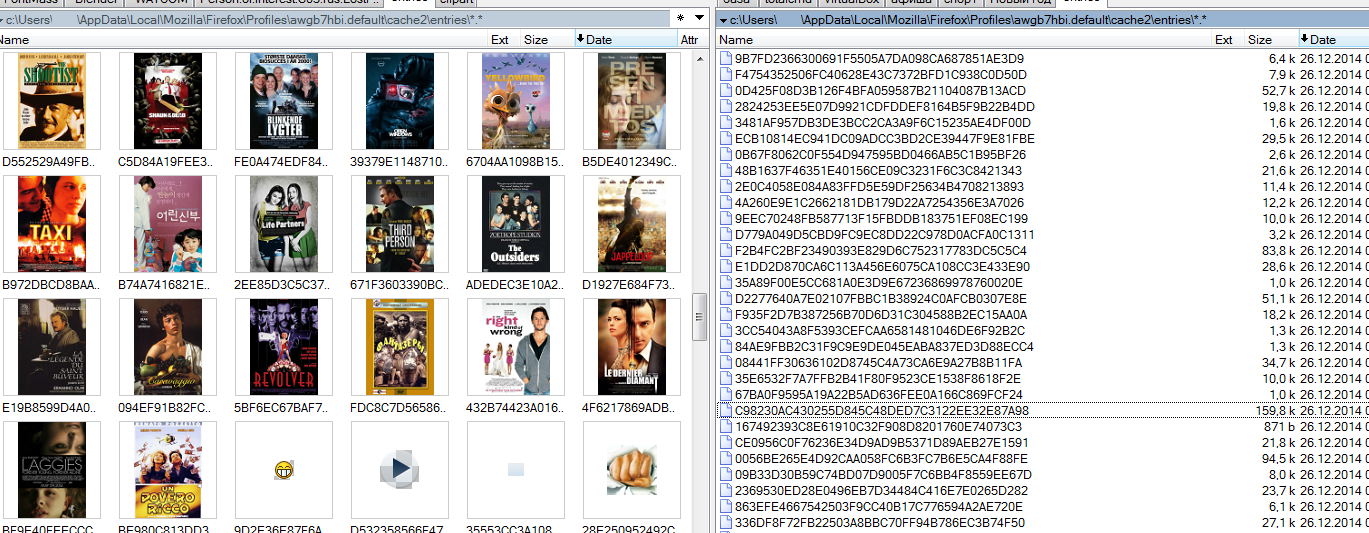Click file icon of 2E0C4058E084A83FFD5E59DF25634B4708213893

[726, 187]
